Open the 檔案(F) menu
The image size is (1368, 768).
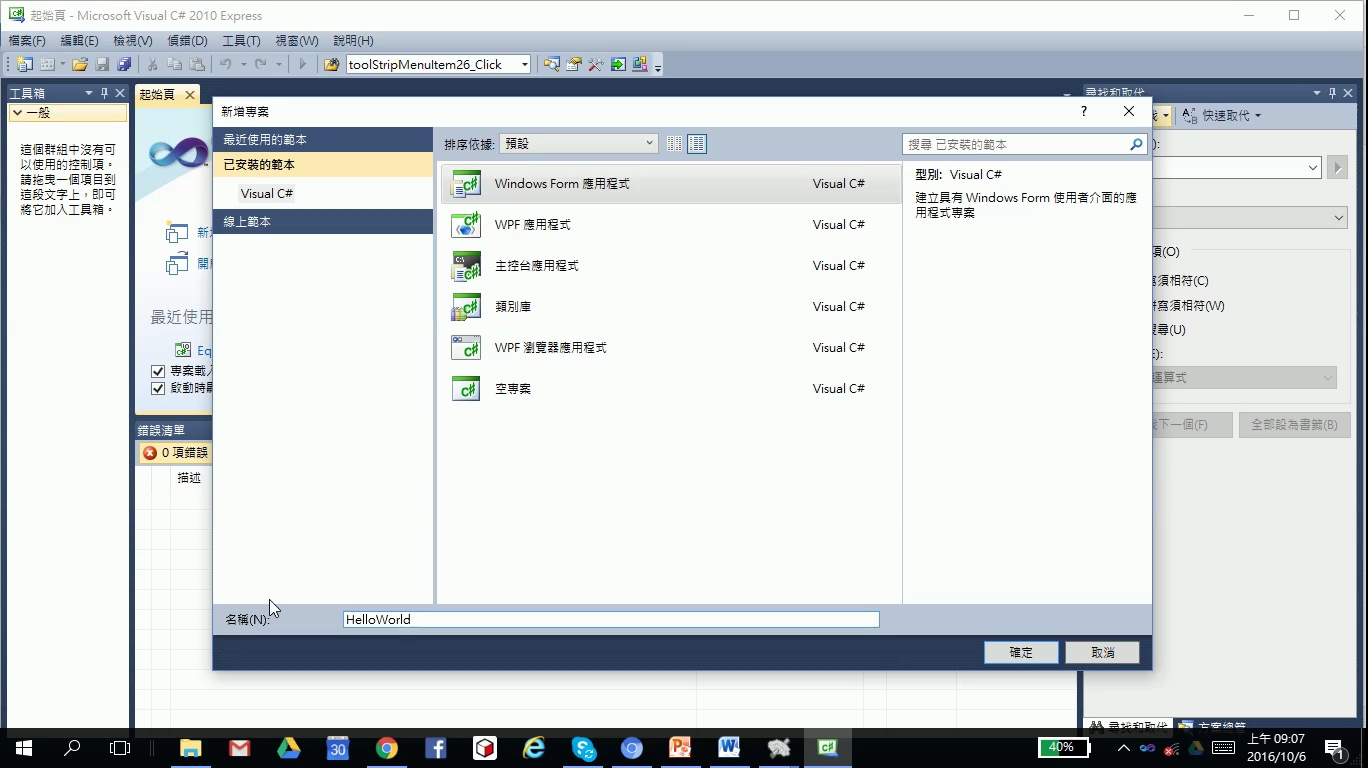(x=27, y=41)
